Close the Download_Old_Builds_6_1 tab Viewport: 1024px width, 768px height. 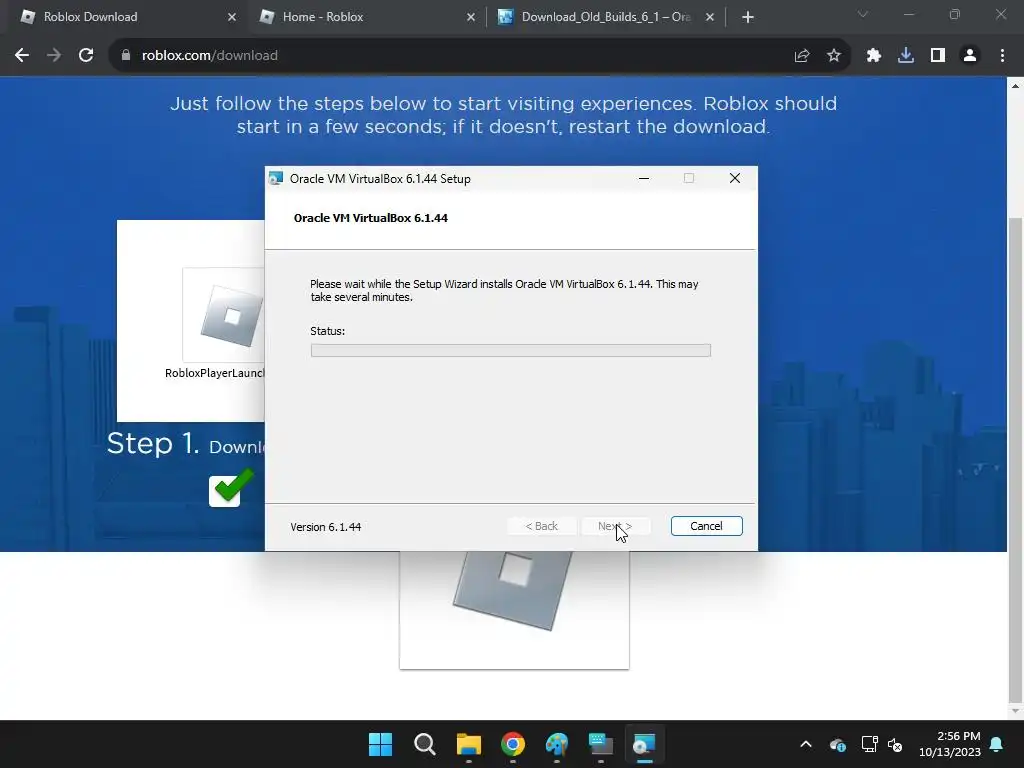(710, 17)
